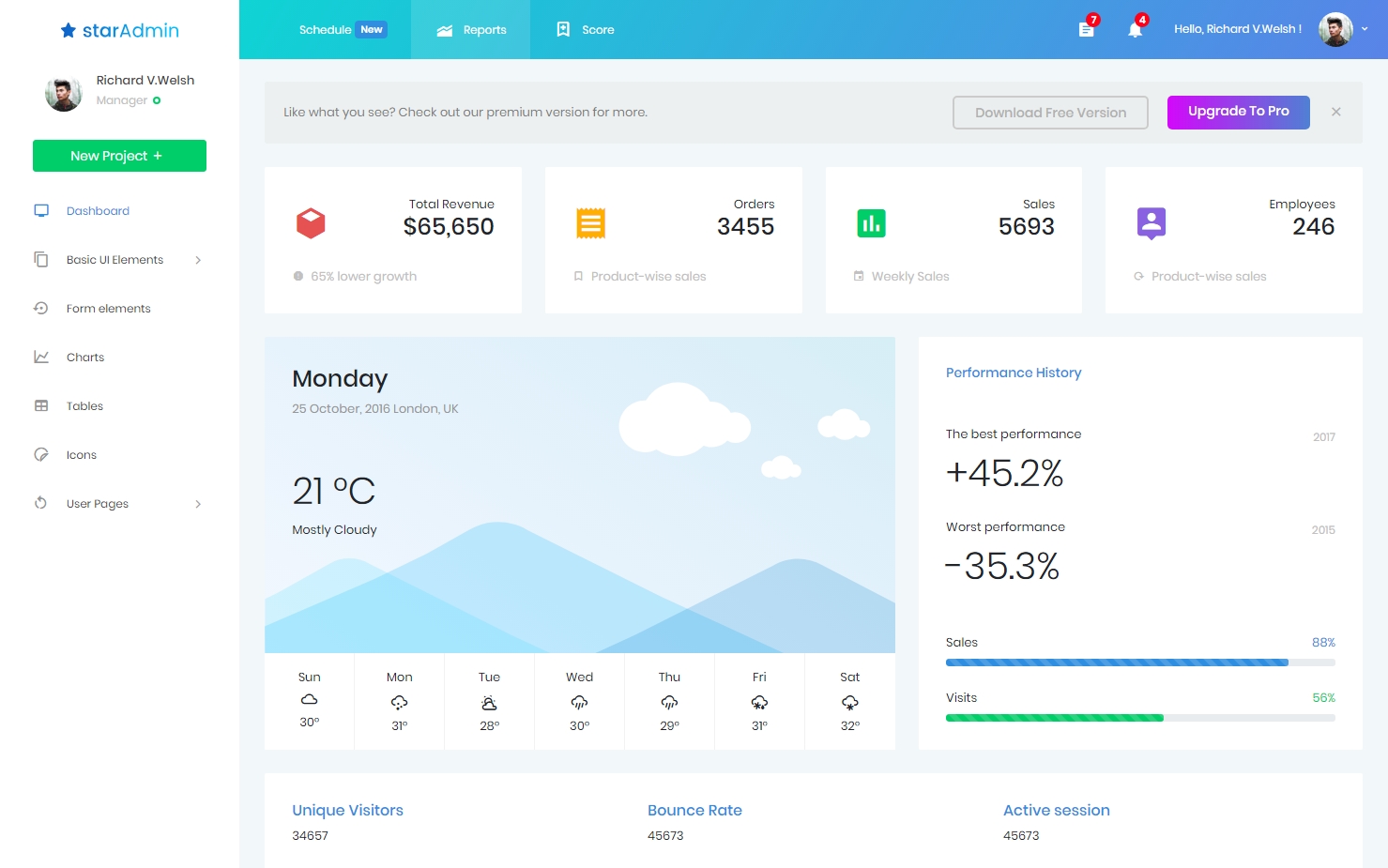Click the purple Employees person icon
The width and height of the screenshot is (1388, 868).
pyautogui.click(x=1151, y=223)
